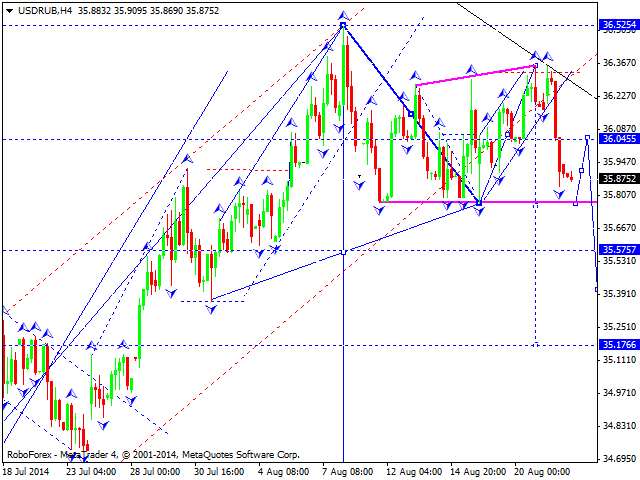Click the 23 Jul 04:00 time label
Viewport: 640px width, 480px height.
click(x=91, y=471)
